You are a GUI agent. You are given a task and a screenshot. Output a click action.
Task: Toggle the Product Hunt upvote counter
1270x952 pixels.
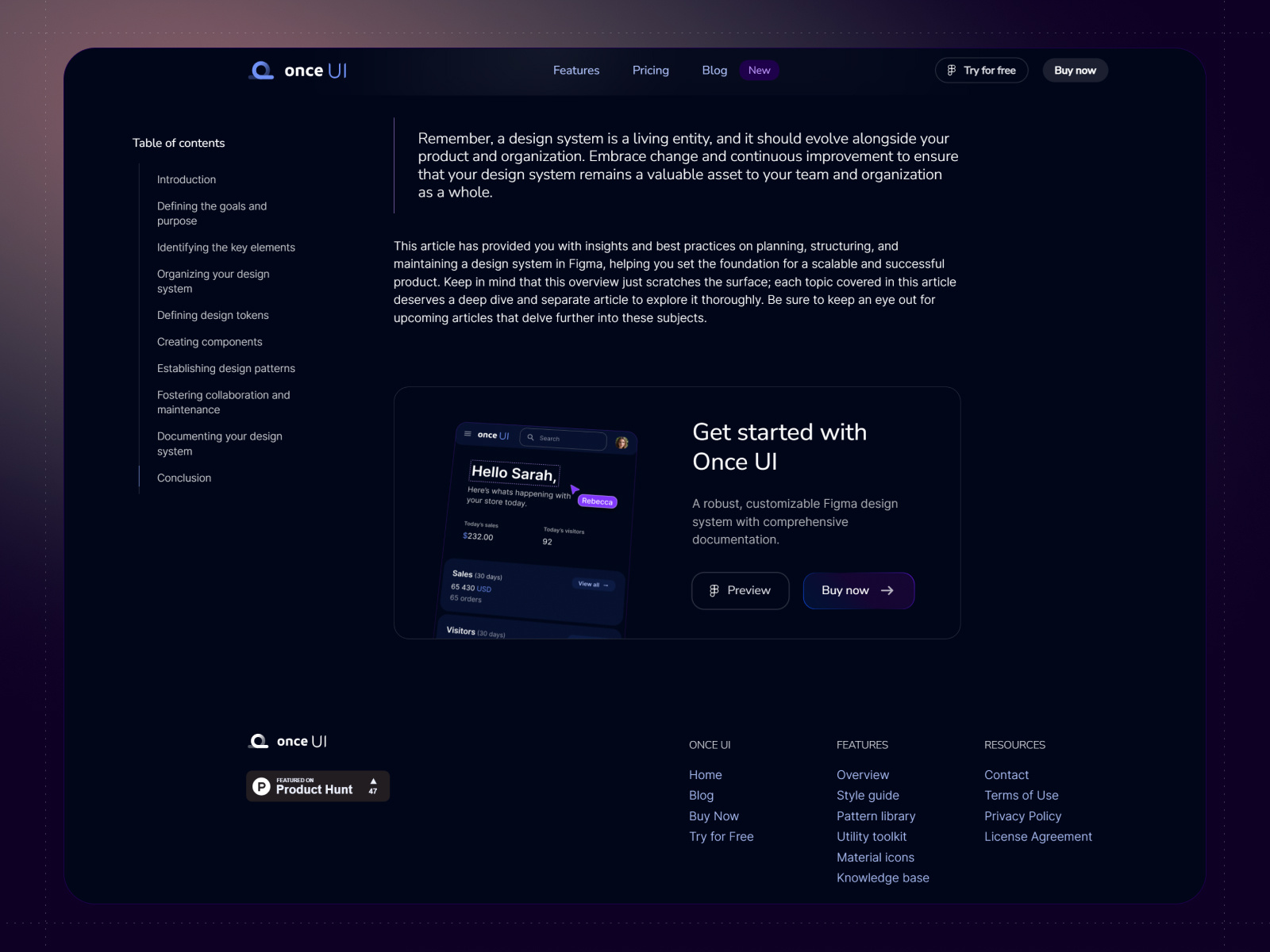pyautogui.click(x=372, y=785)
